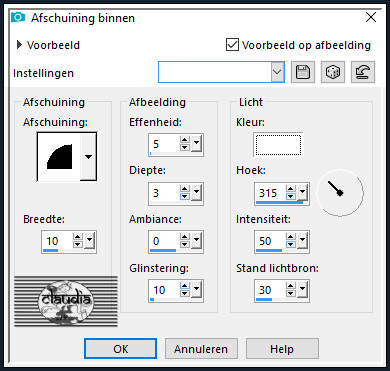Decrease Hoek with the down spinner arrow

(x=291, y=196)
